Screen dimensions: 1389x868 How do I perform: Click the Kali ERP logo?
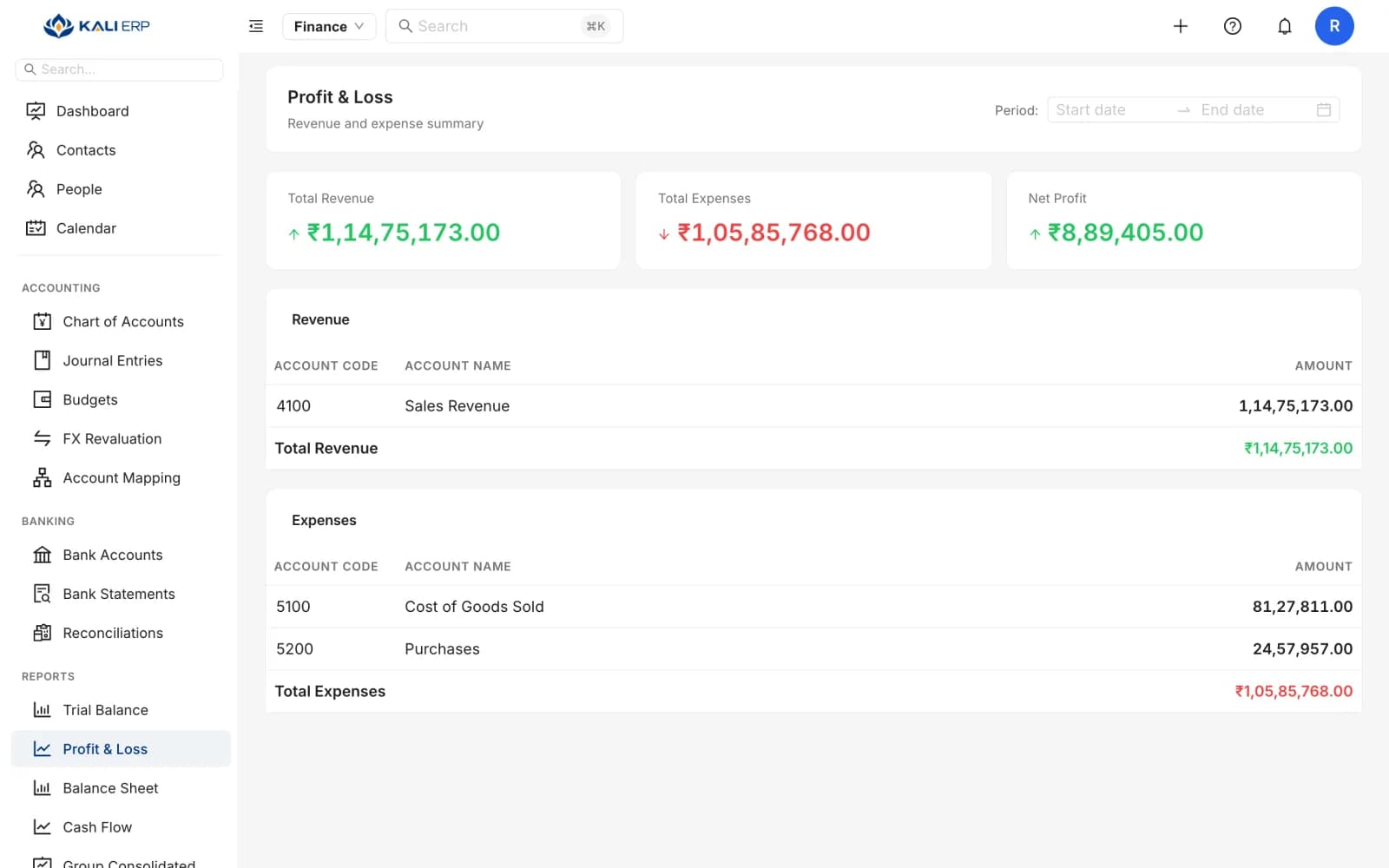(x=96, y=26)
